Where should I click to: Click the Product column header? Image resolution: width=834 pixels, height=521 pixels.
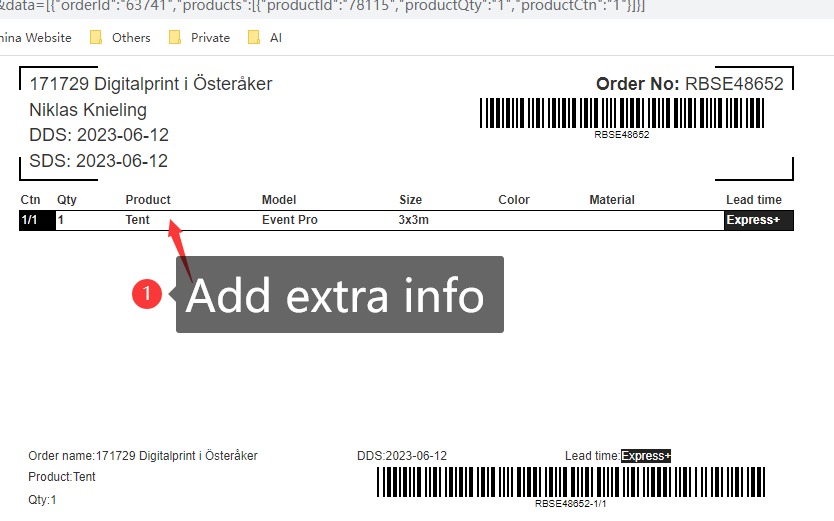pos(148,200)
